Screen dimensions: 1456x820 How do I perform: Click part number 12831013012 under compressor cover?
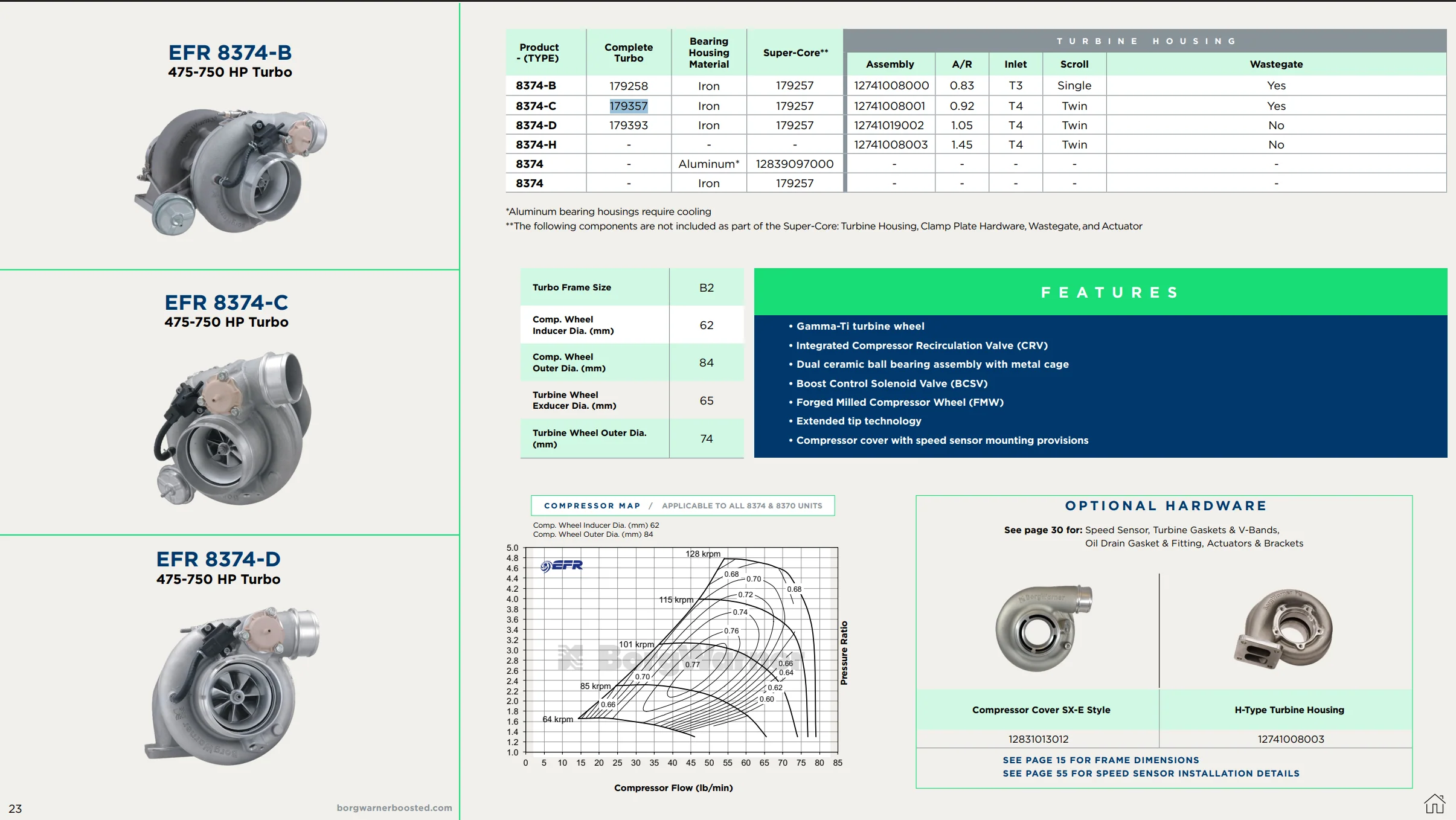coord(1038,738)
